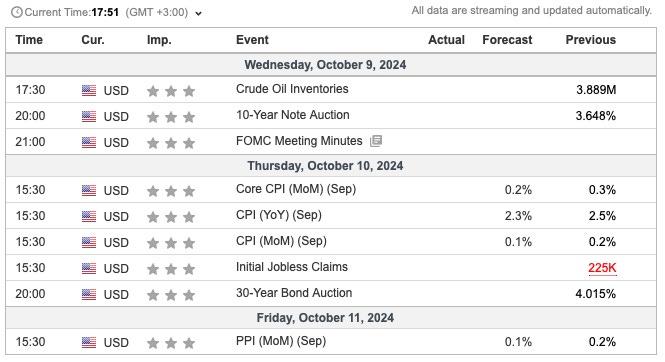The height and width of the screenshot is (362, 665).
Task: Click the US flag in Initial Jobless Claims row
Action: pyautogui.click(x=89, y=268)
